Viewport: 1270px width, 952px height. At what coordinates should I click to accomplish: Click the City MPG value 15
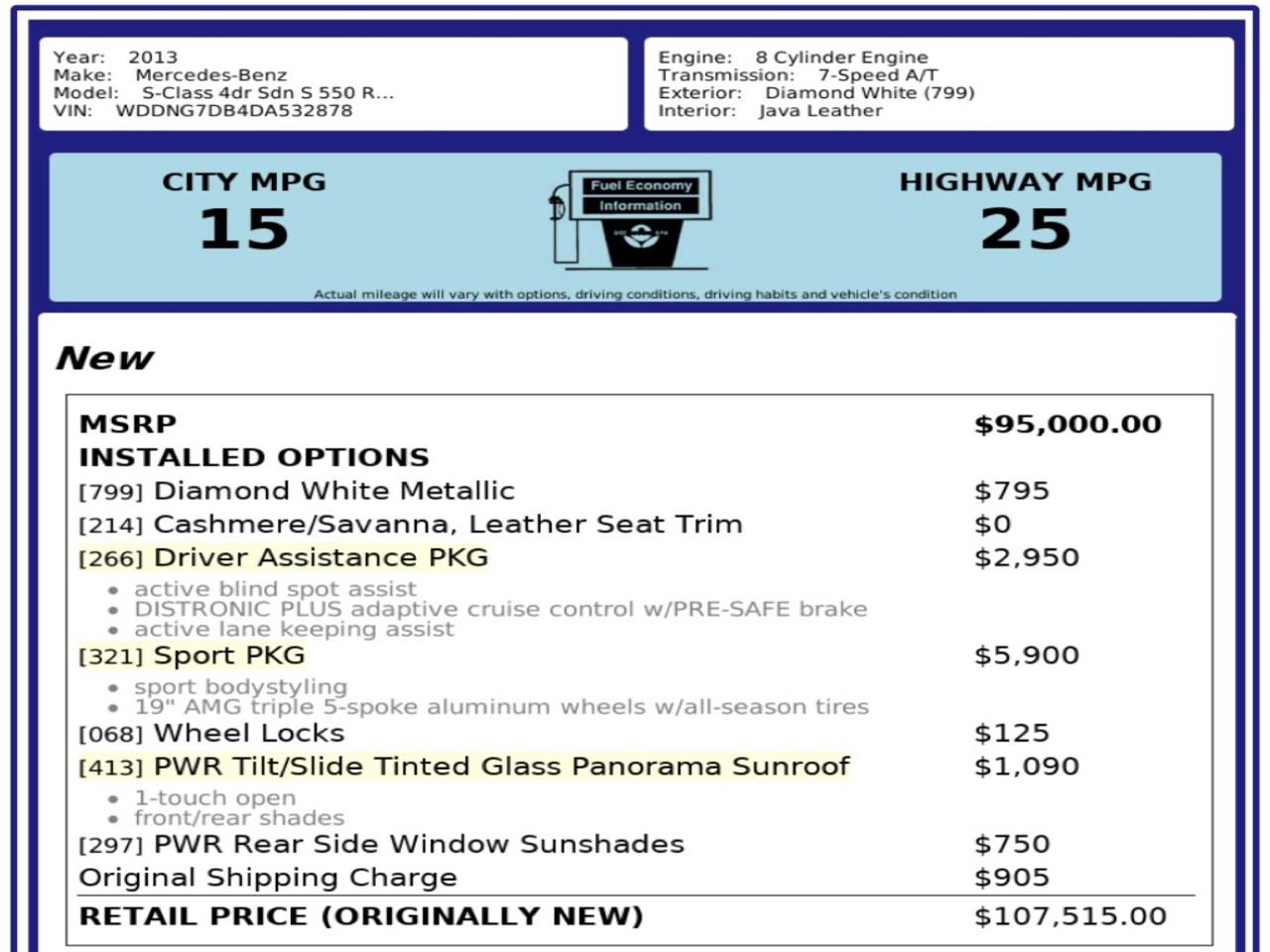coord(244,229)
